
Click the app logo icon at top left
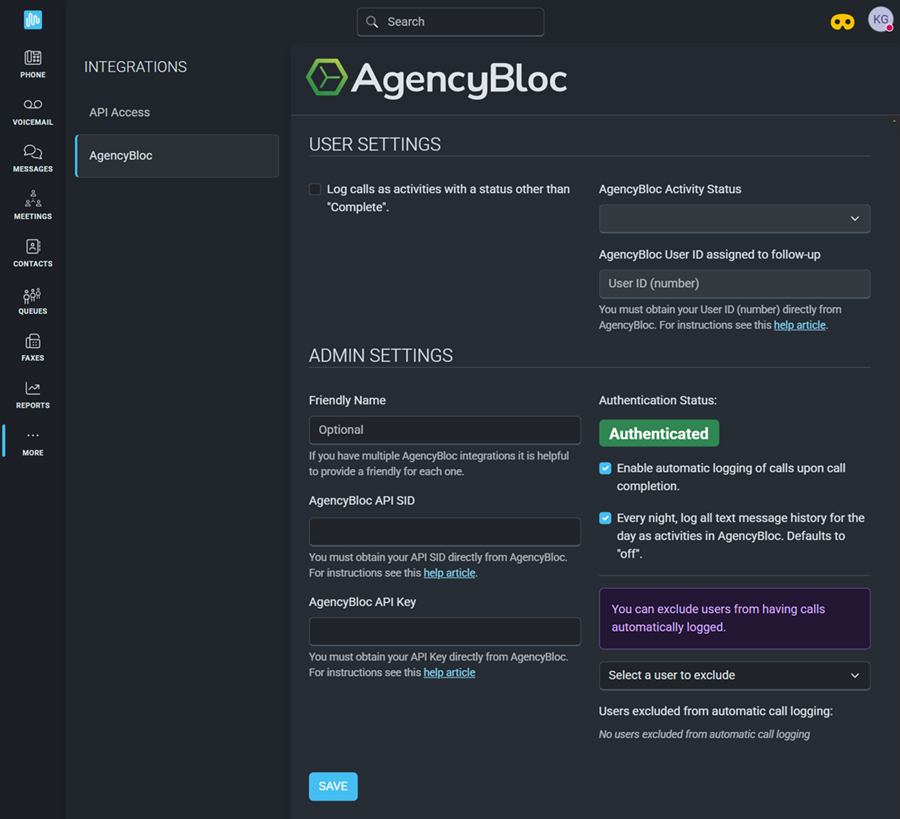pyautogui.click(x=33, y=20)
